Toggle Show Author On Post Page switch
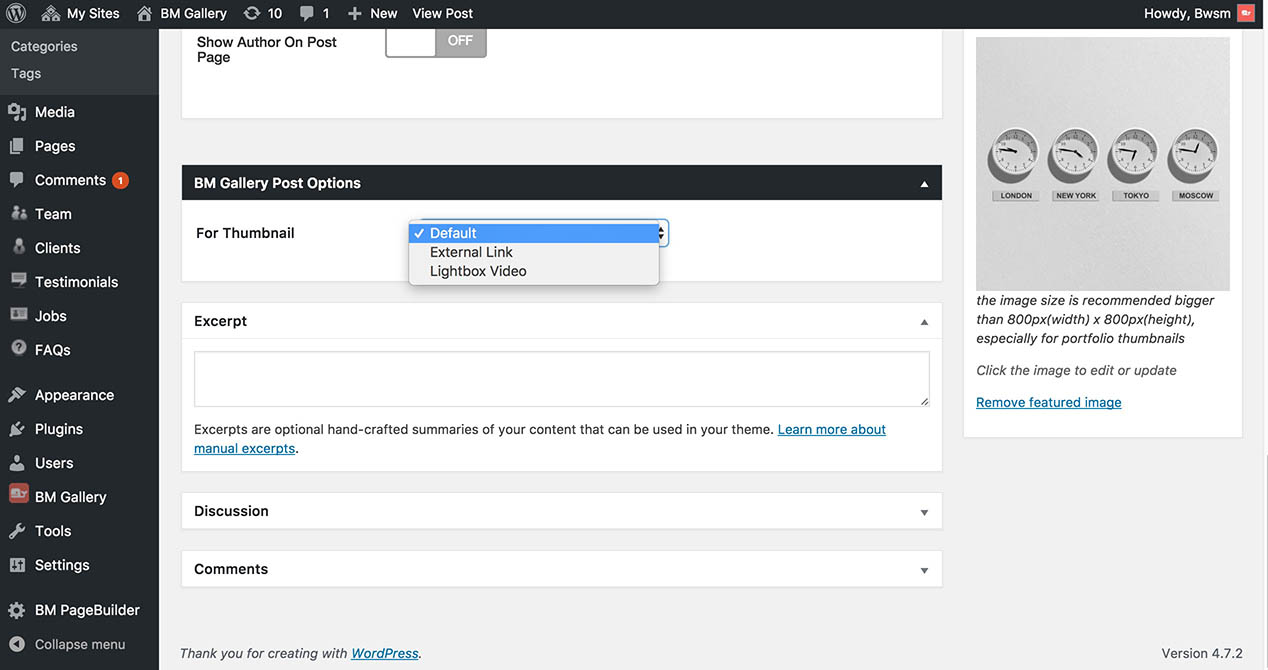This screenshot has width=1268, height=670. (x=436, y=41)
